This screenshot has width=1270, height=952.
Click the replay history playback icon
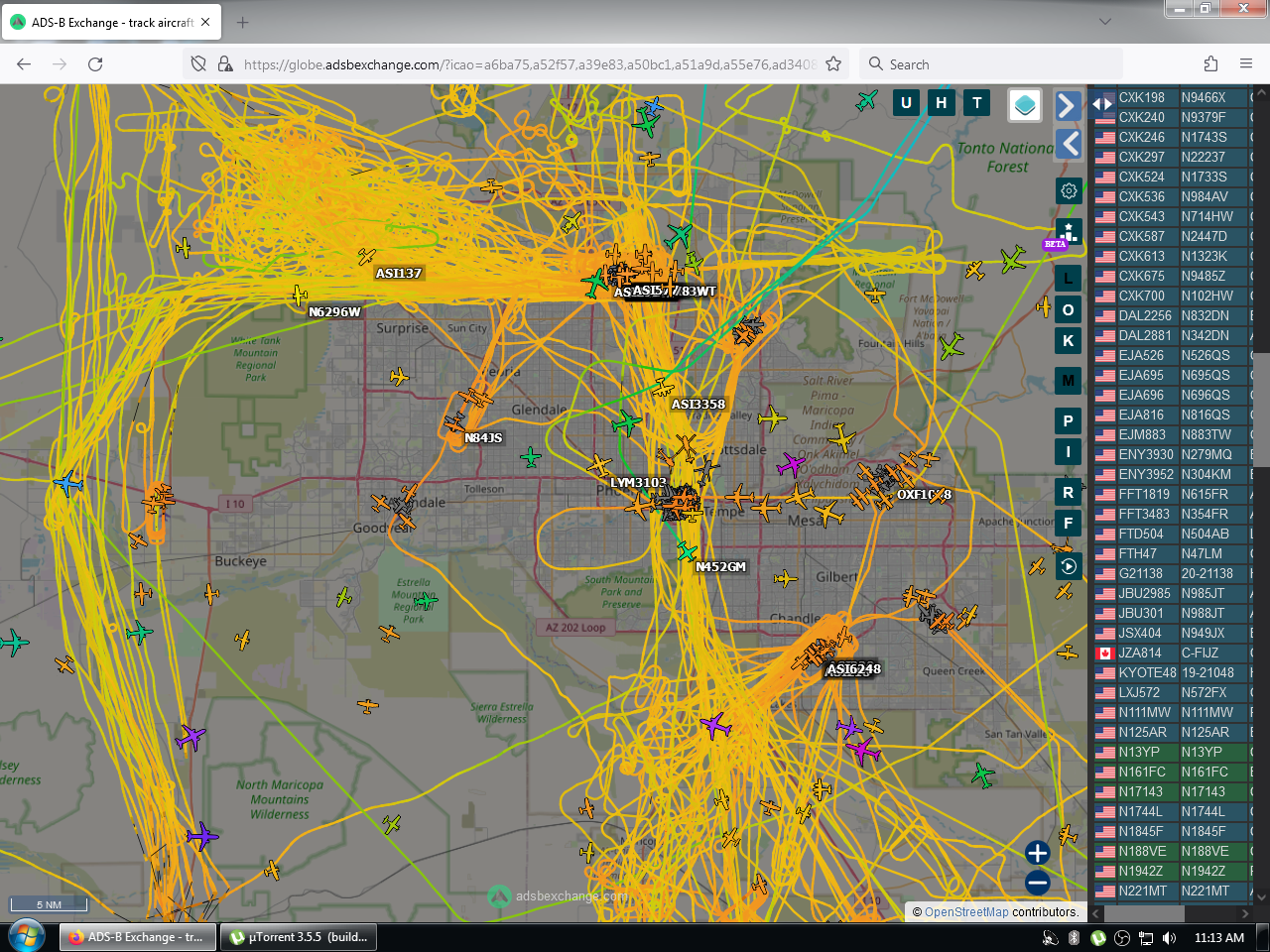point(1069,566)
